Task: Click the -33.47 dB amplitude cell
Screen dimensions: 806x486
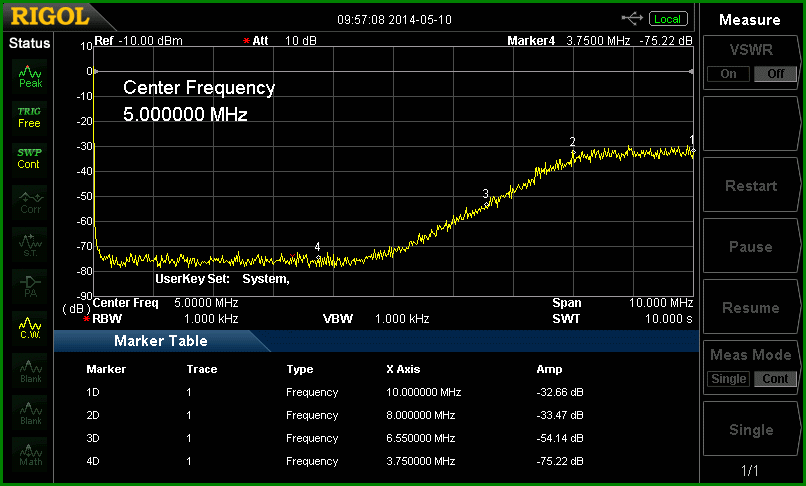Action: click(x=560, y=415)
